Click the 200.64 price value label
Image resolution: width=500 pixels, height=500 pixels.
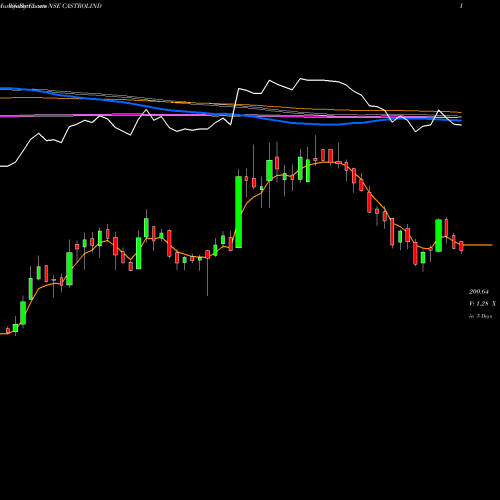point(479,292)
